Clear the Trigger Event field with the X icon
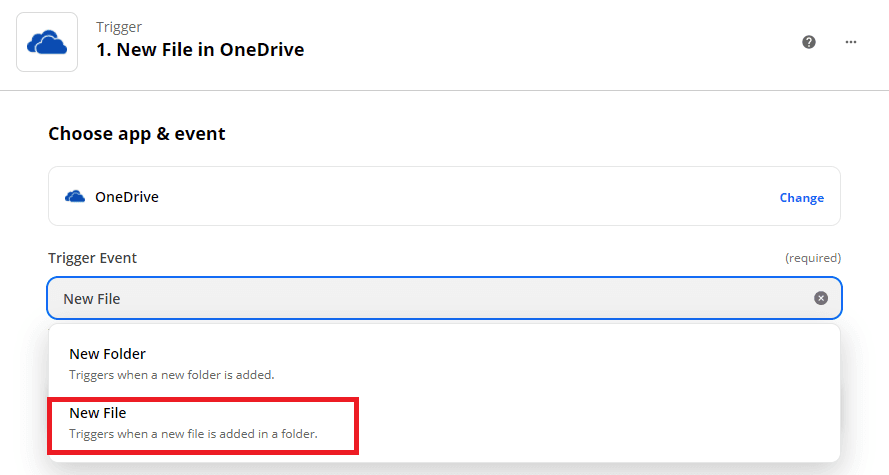The width and height of the screenshot is (889, 475). pyautogui.click(x=821, y=298)
